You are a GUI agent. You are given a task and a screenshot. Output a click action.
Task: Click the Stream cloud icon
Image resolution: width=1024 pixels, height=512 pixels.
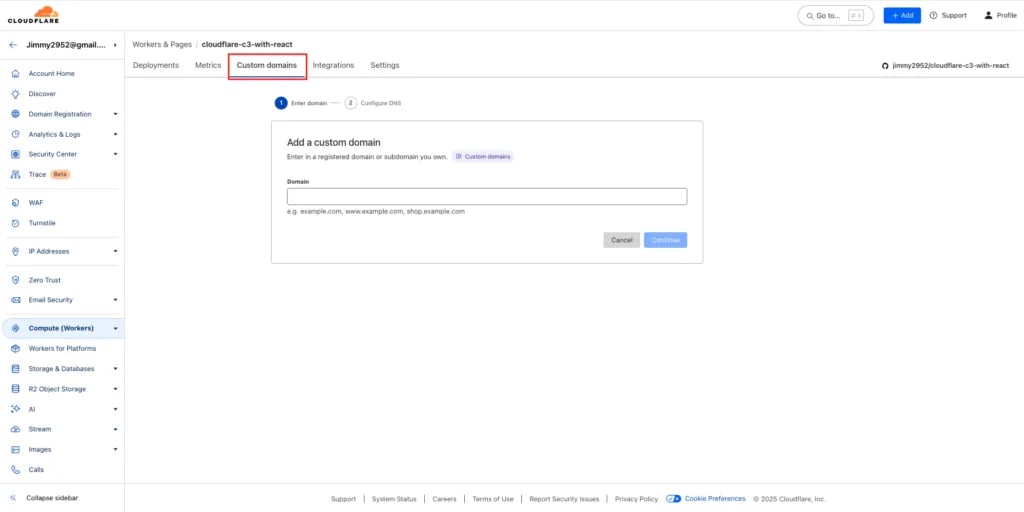coord(16,430)
